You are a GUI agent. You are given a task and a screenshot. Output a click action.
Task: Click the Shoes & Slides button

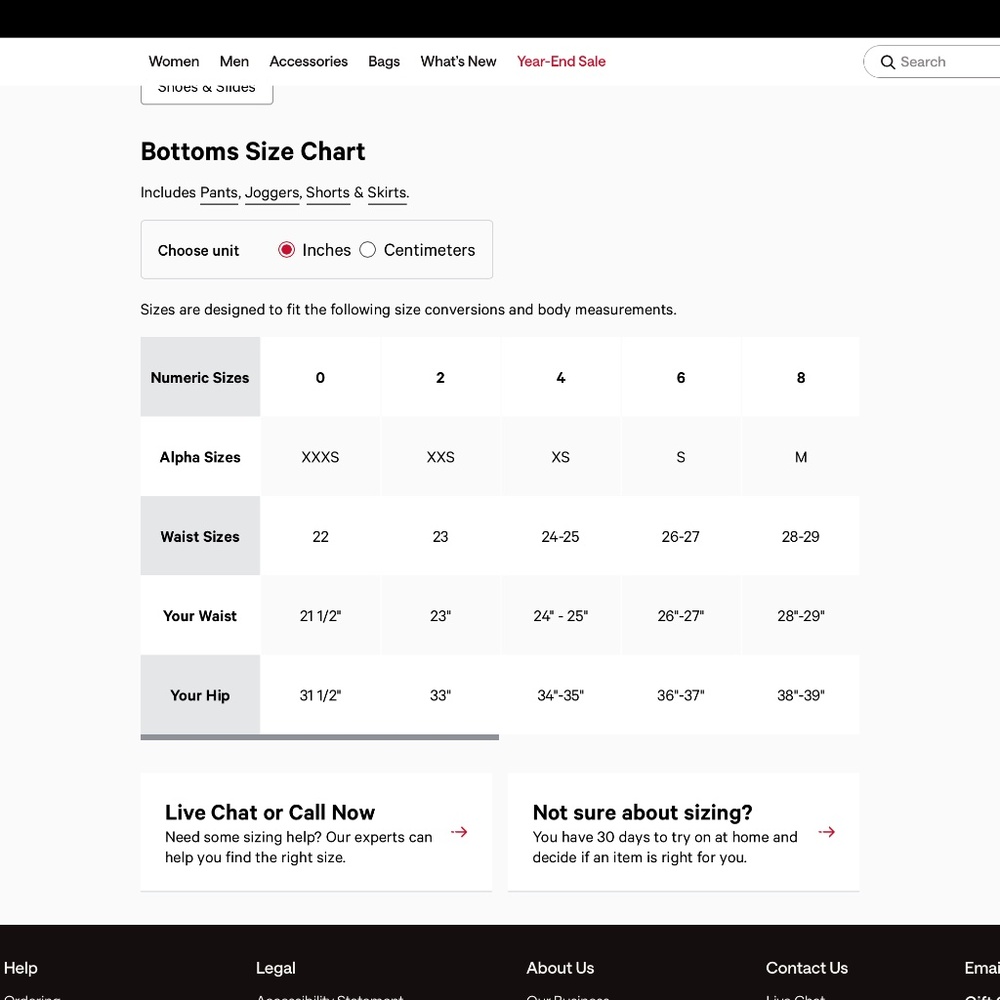[x=207, y=91]
